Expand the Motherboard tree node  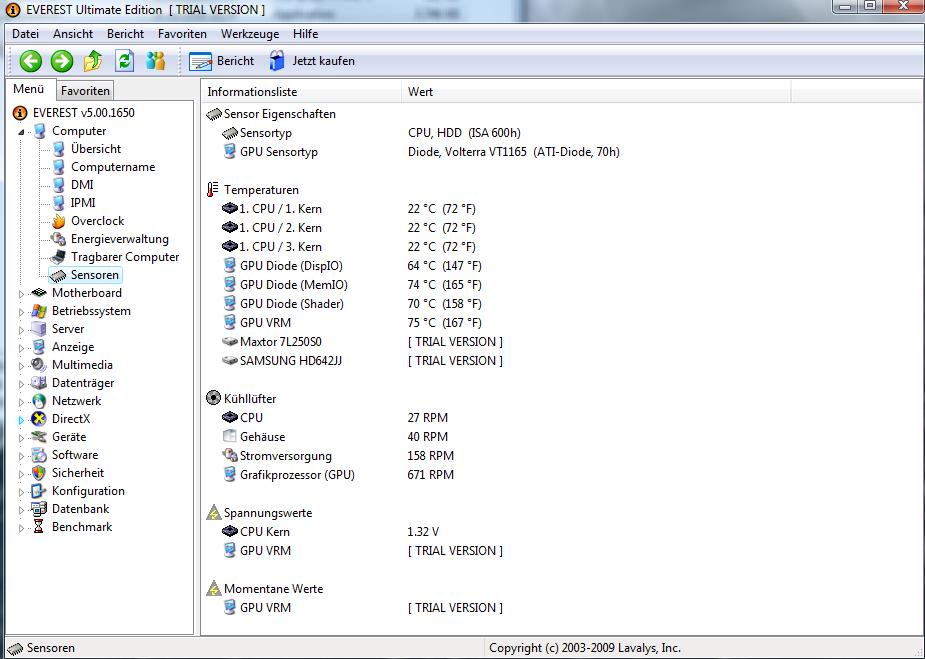(x=21, y=293)
